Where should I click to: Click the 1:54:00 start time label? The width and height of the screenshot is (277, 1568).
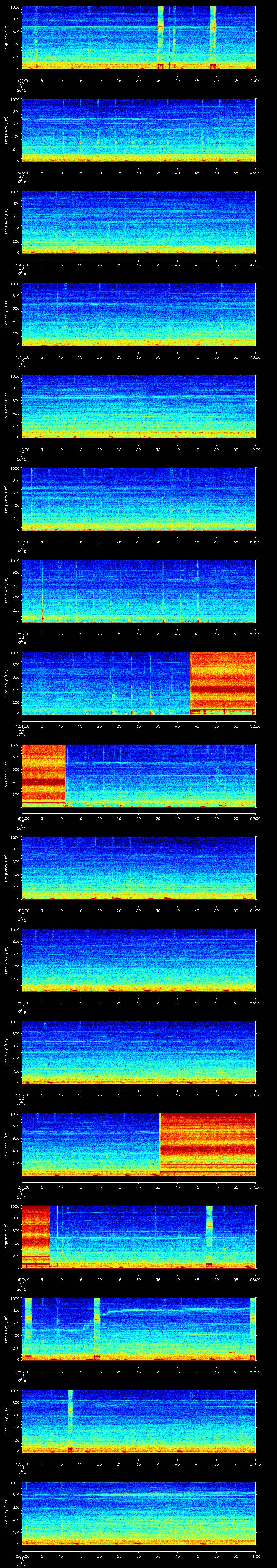click(x=22, y=1003)
